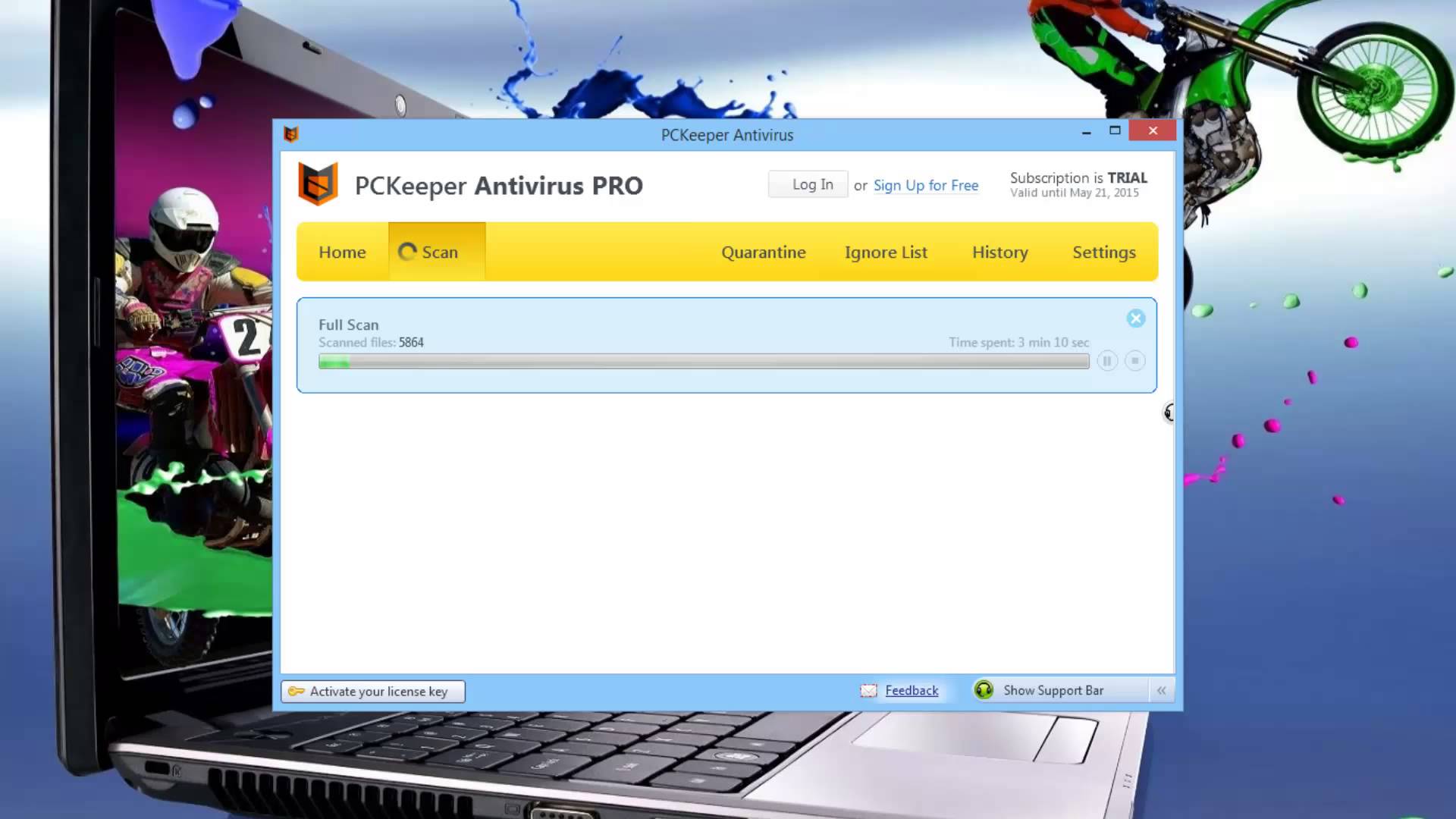This screenshot has width=1456, height=819.
Task: Open the Ignore List section
Action: point(886,251)
